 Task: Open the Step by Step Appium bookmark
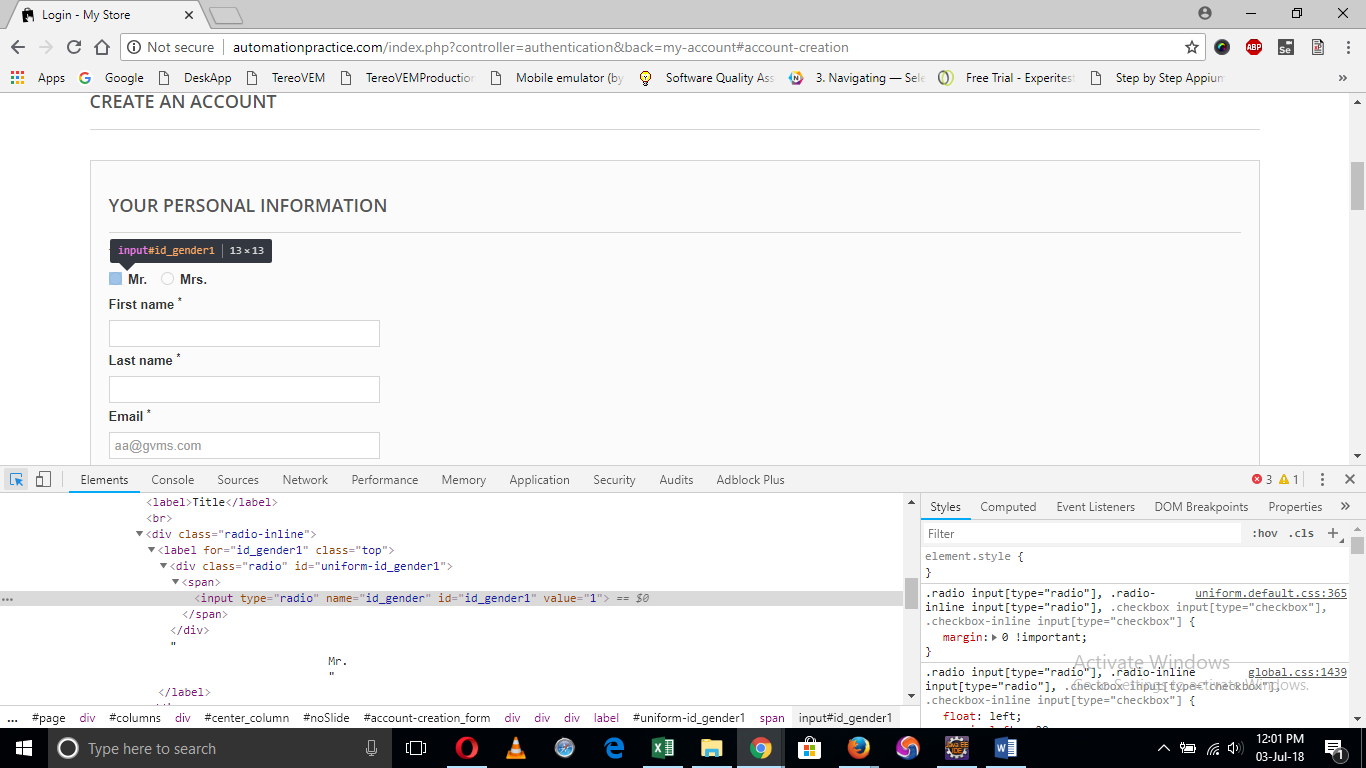(1156, 78)
